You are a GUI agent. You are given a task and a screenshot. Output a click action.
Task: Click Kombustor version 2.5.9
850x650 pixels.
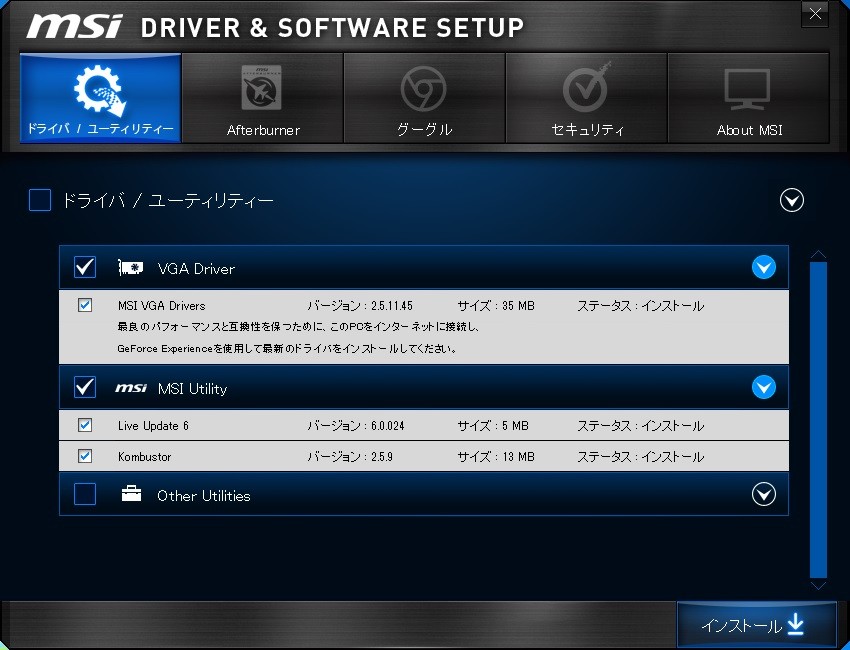point(382,457)
